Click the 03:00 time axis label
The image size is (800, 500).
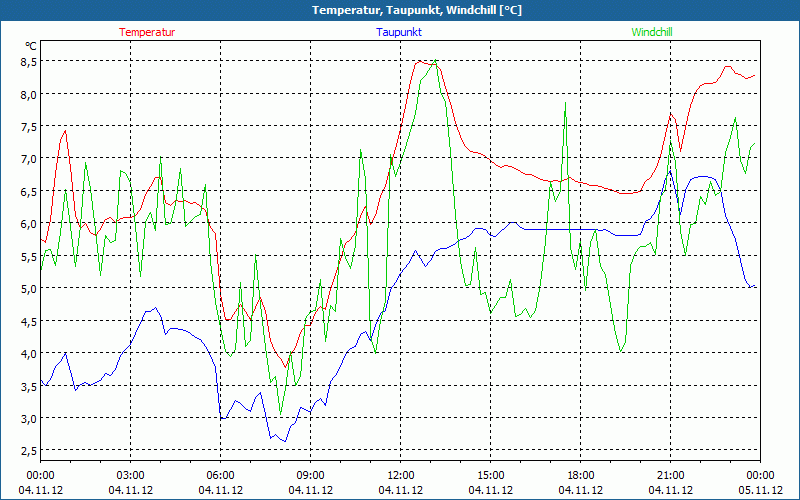click(x=131, y=476)
